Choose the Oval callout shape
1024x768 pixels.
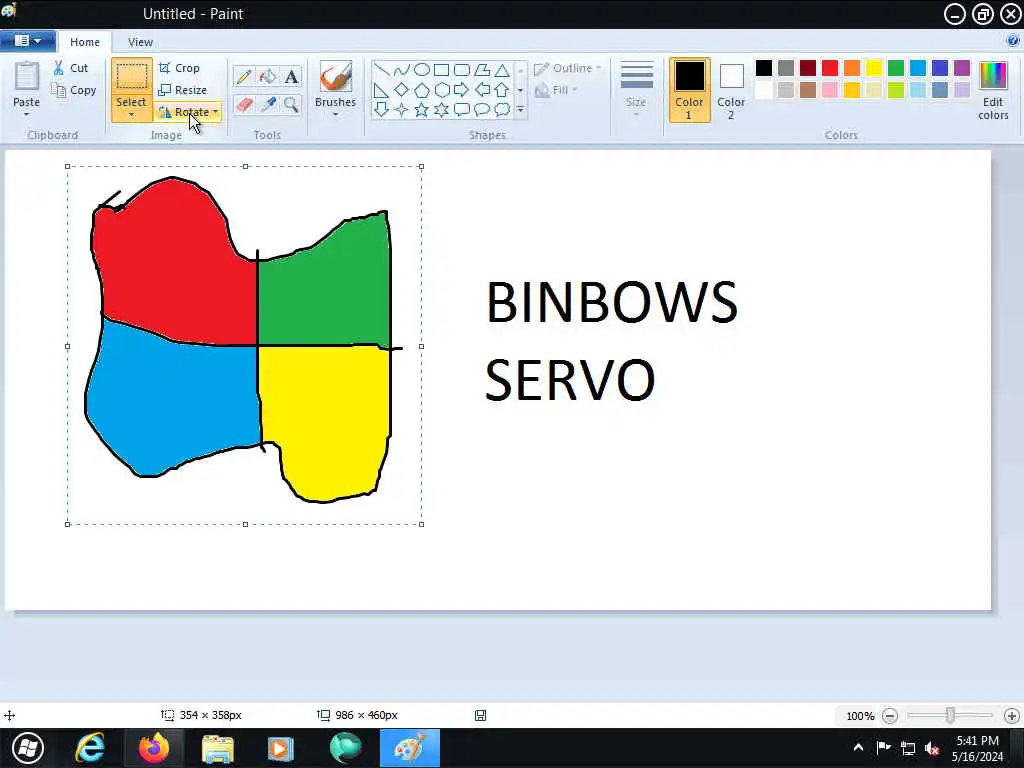[x=482, y=110]
